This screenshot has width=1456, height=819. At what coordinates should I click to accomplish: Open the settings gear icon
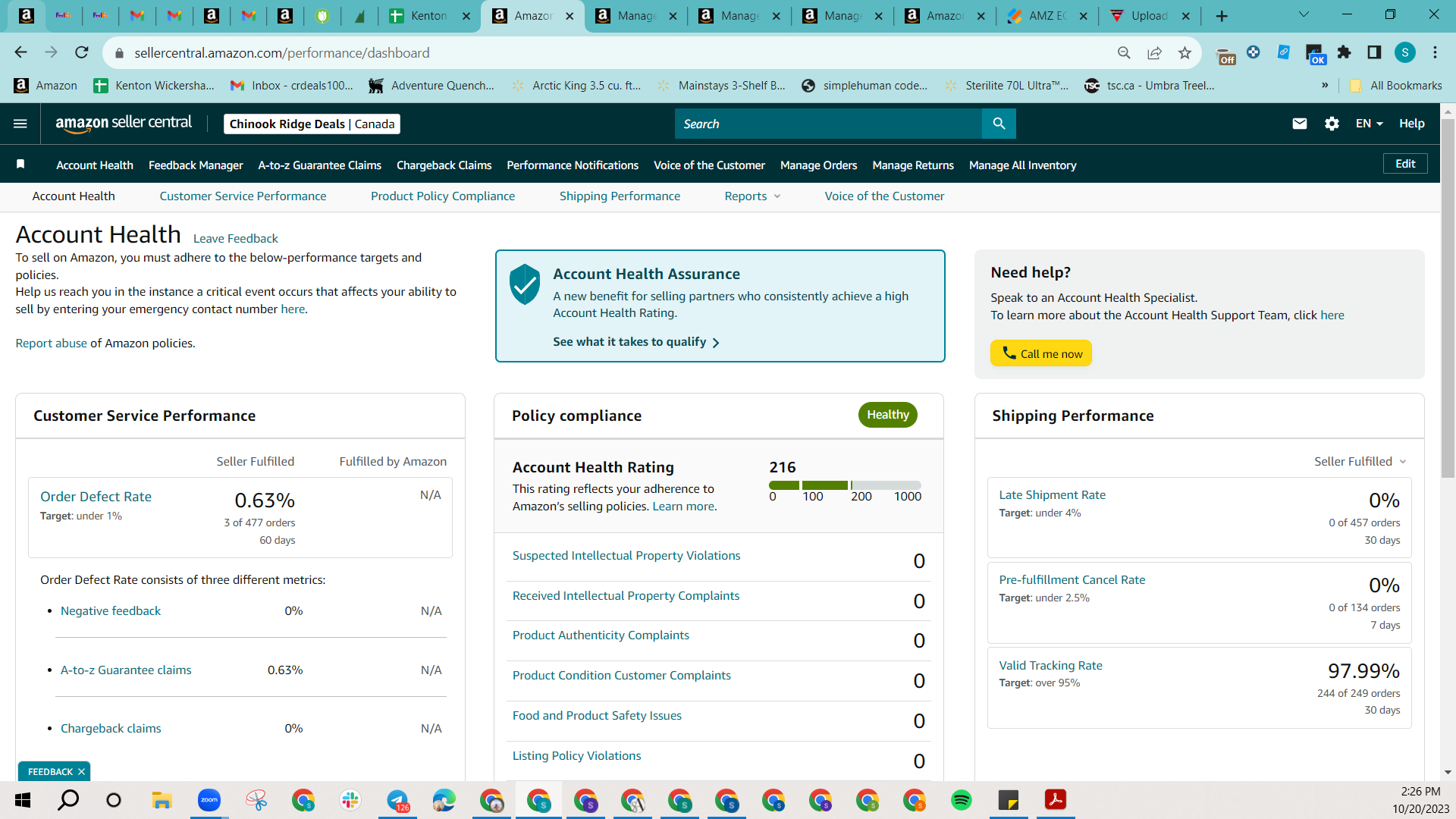click(x=1332, y=124)
